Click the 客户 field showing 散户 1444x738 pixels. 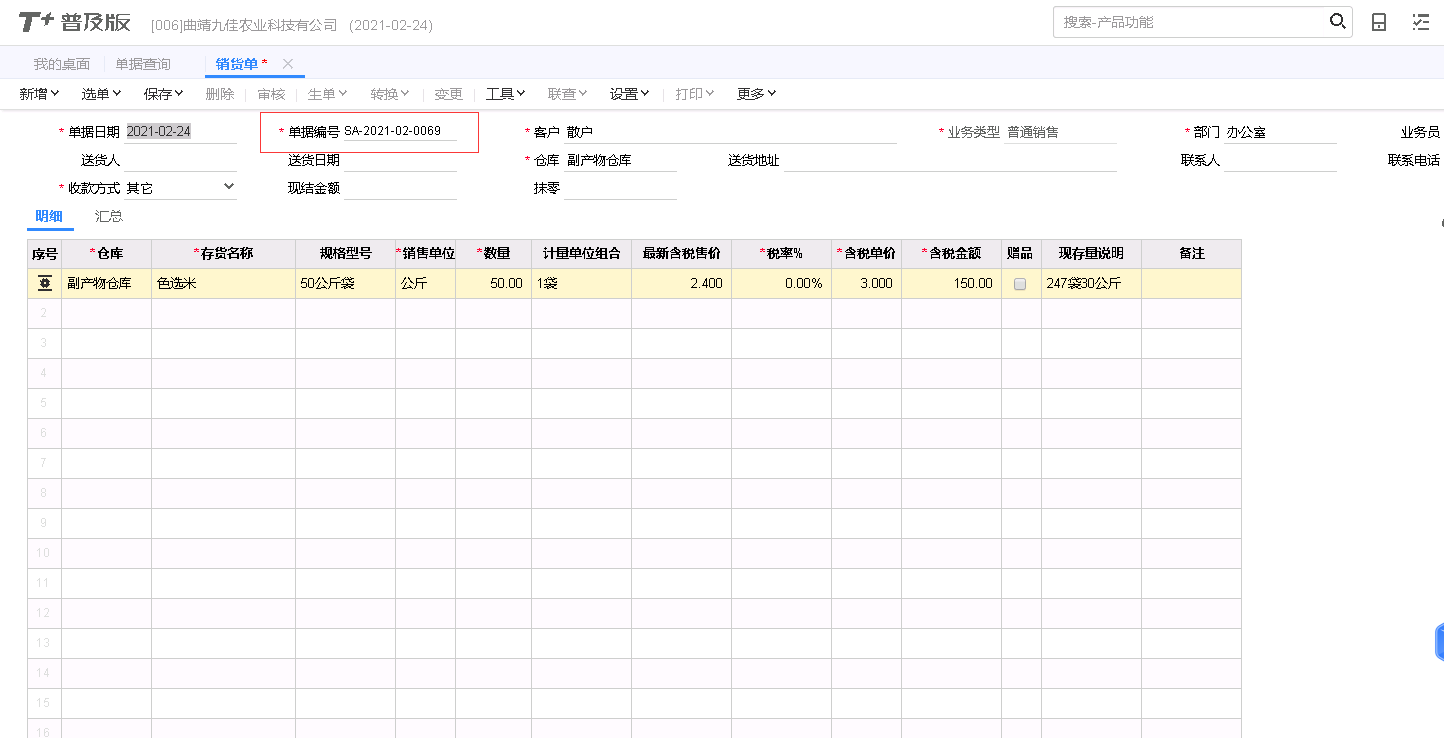[730, 132]
